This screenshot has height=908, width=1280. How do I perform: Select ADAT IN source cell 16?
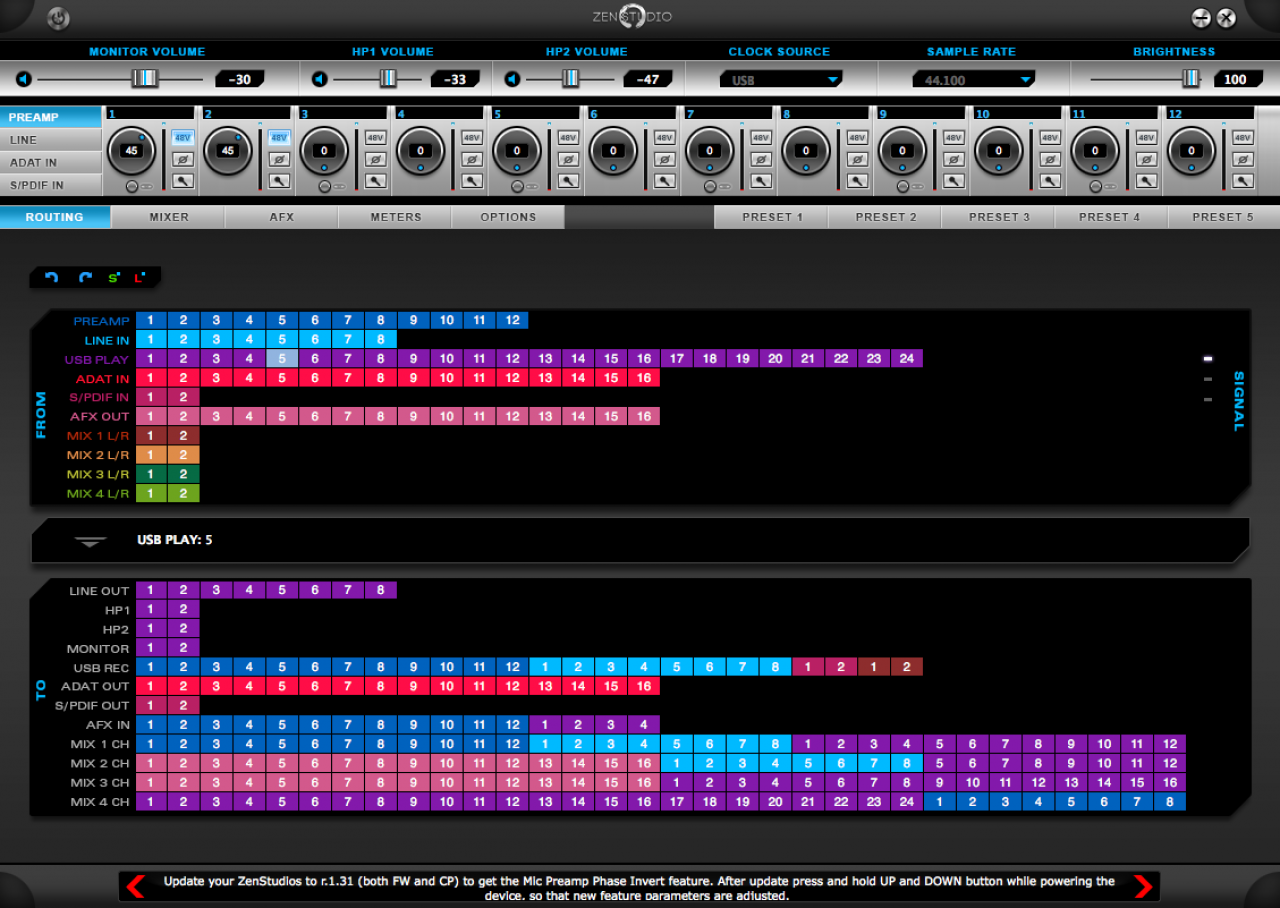click(643, 378)
